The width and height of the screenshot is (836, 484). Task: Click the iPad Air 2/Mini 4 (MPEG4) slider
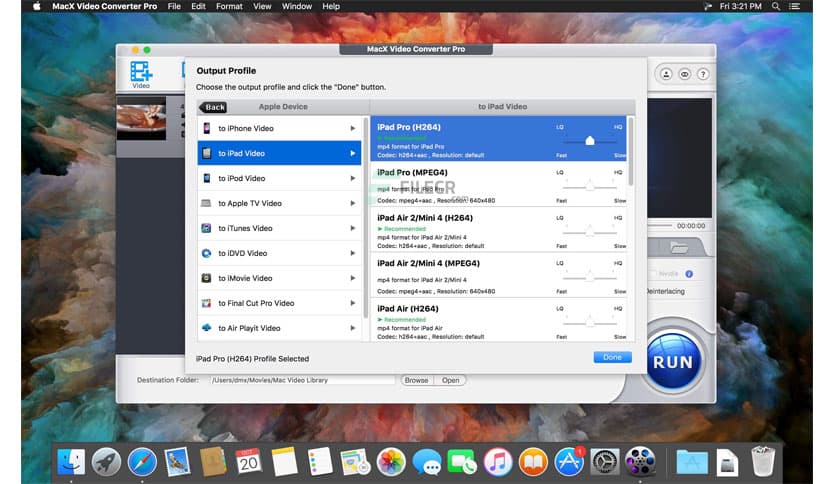[x=590, y=277]
